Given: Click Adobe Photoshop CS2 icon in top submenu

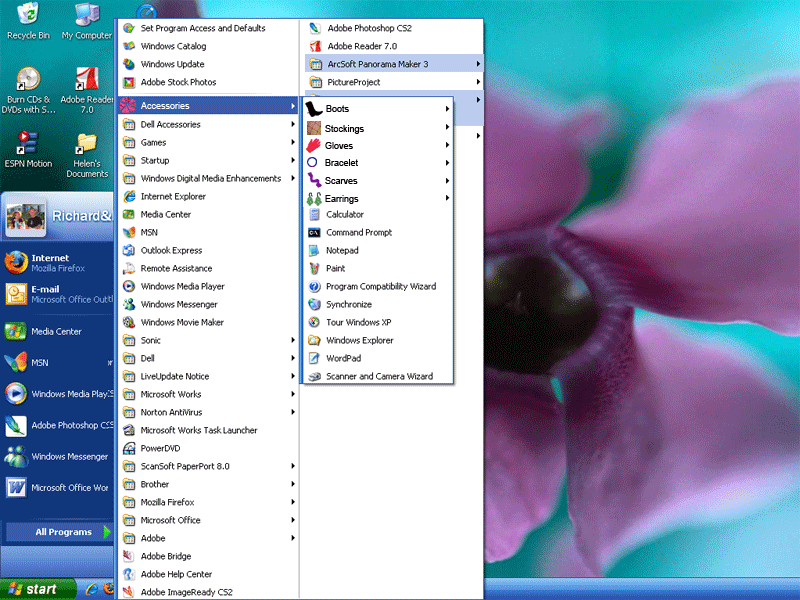Looking at the screenshot, I should tap(315, 28).
